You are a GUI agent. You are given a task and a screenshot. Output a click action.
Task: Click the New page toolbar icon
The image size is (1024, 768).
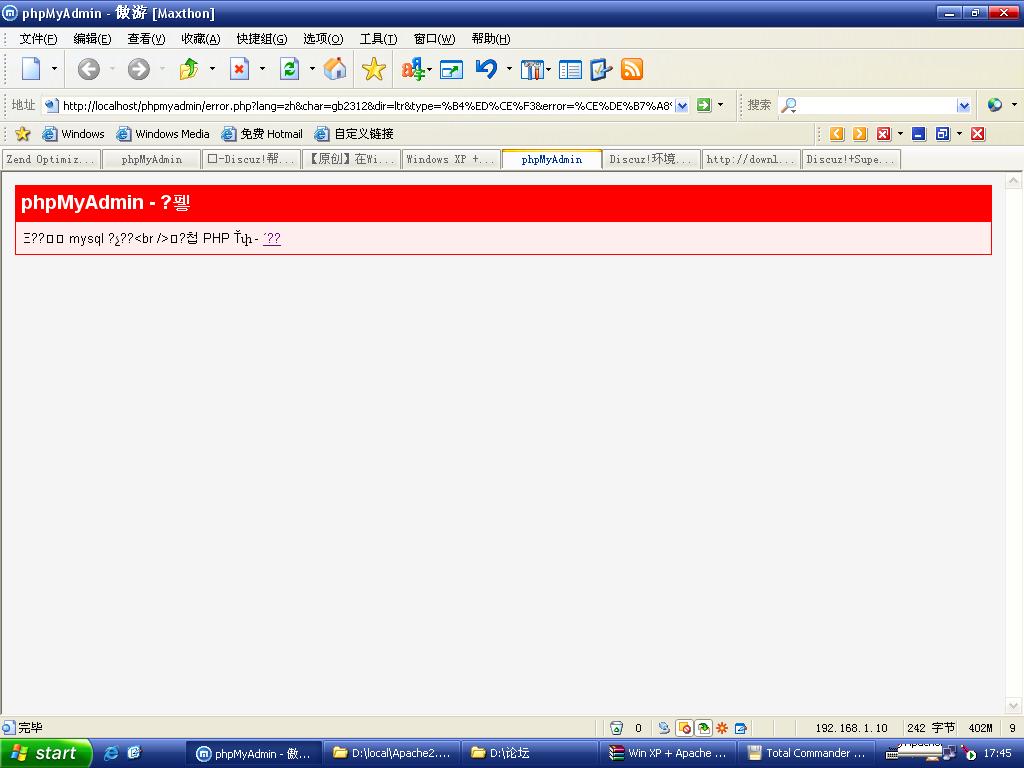coord(31,69)
